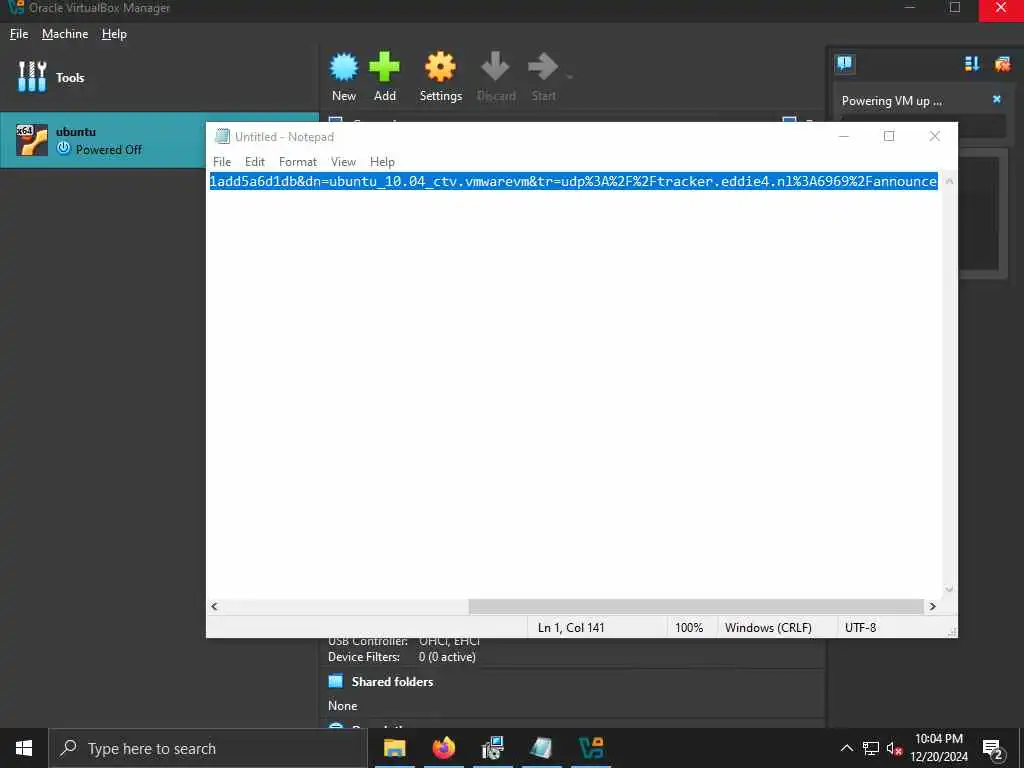Click the Shared folders icon

point(336,682)
